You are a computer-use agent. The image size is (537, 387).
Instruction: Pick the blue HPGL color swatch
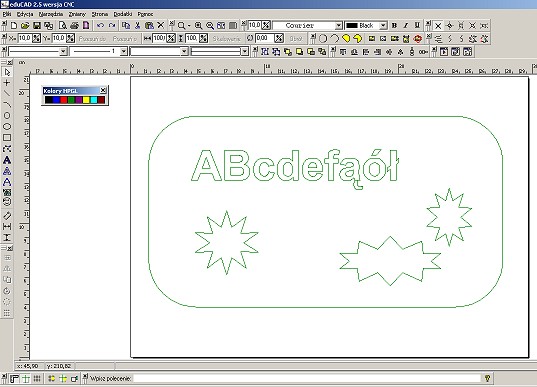56,100
